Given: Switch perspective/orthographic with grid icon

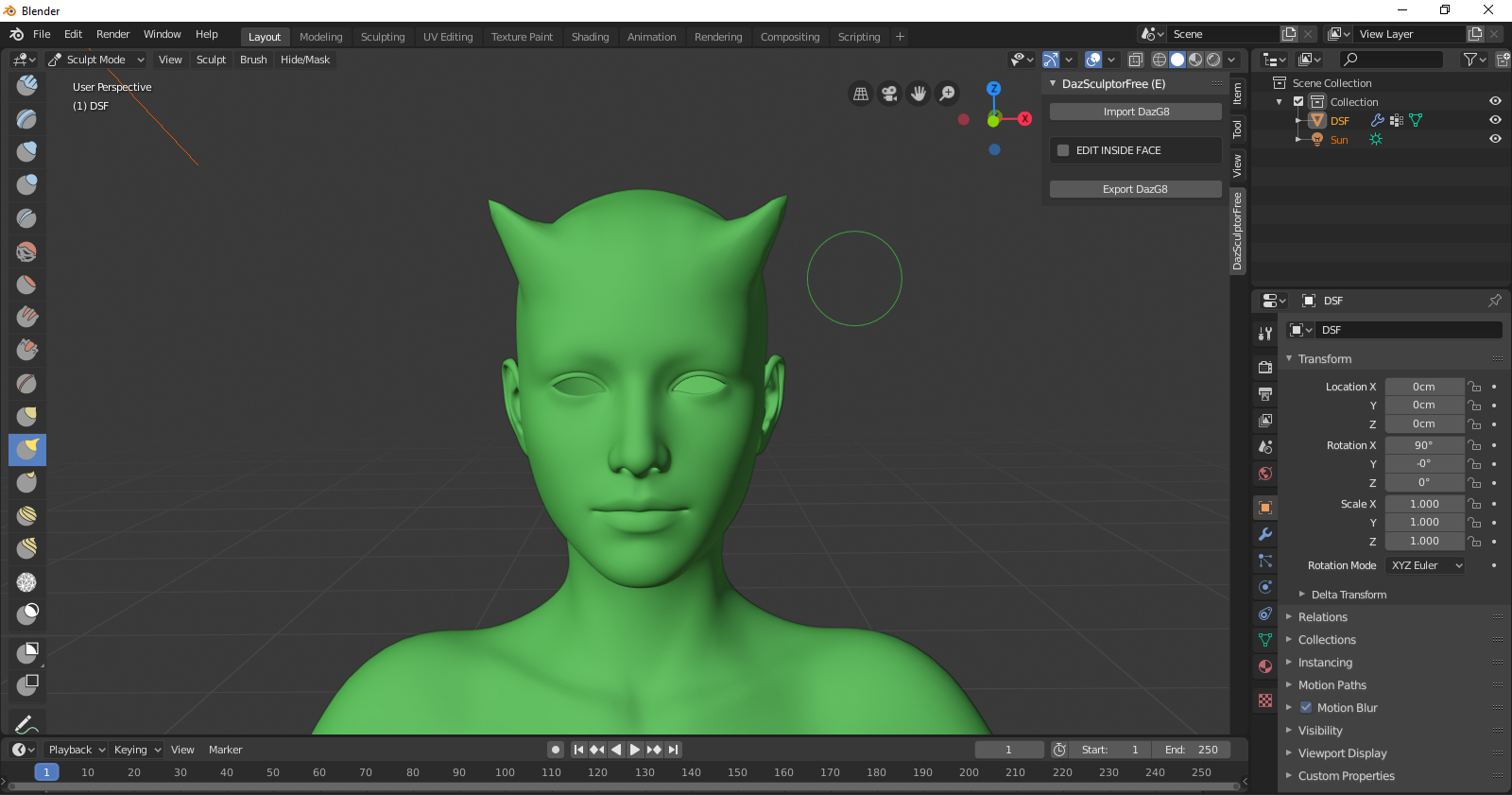Looking at the screenshot, I should (861, 94).
